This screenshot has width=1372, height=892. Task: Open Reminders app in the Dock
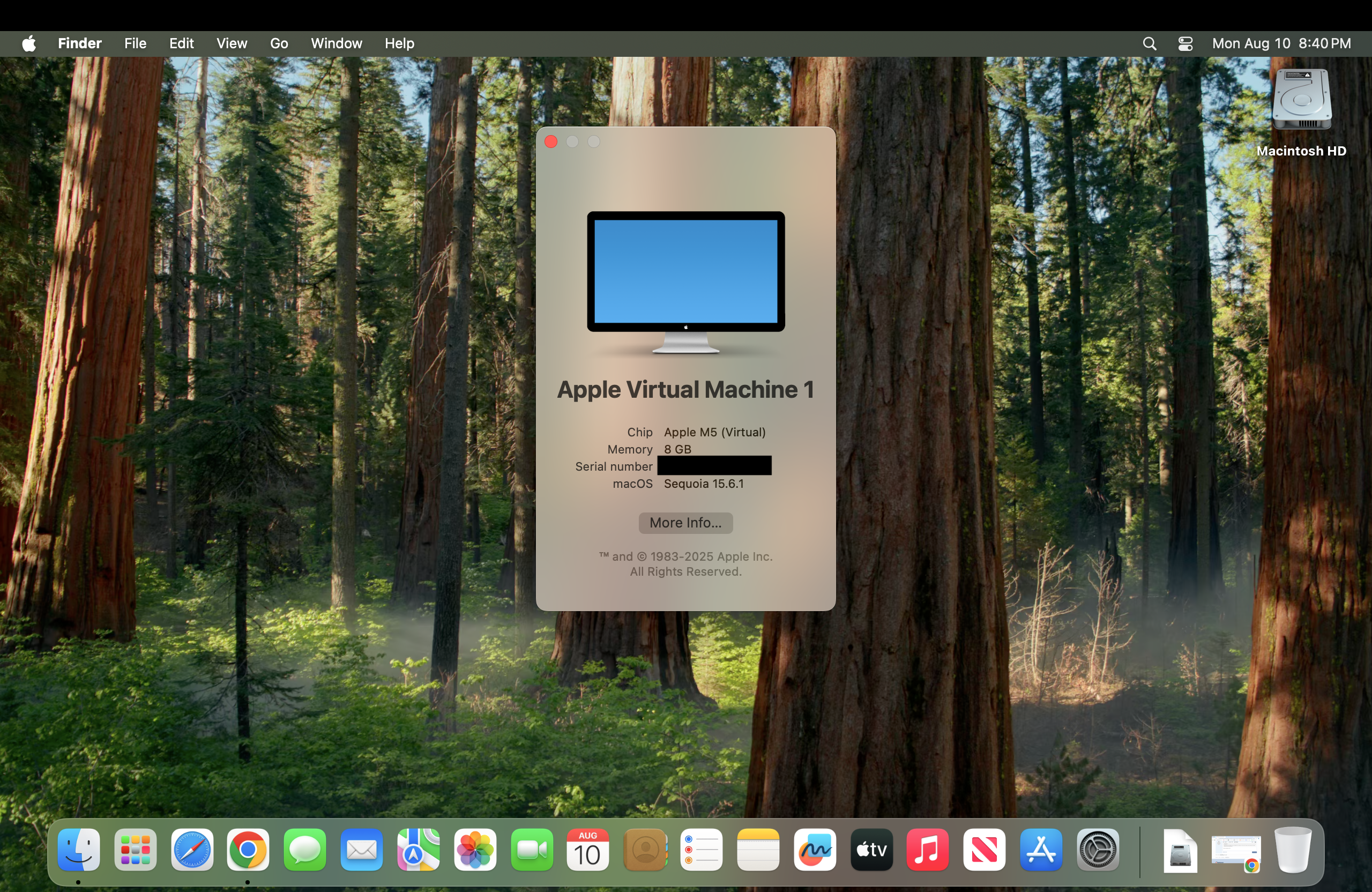(702, 849)
